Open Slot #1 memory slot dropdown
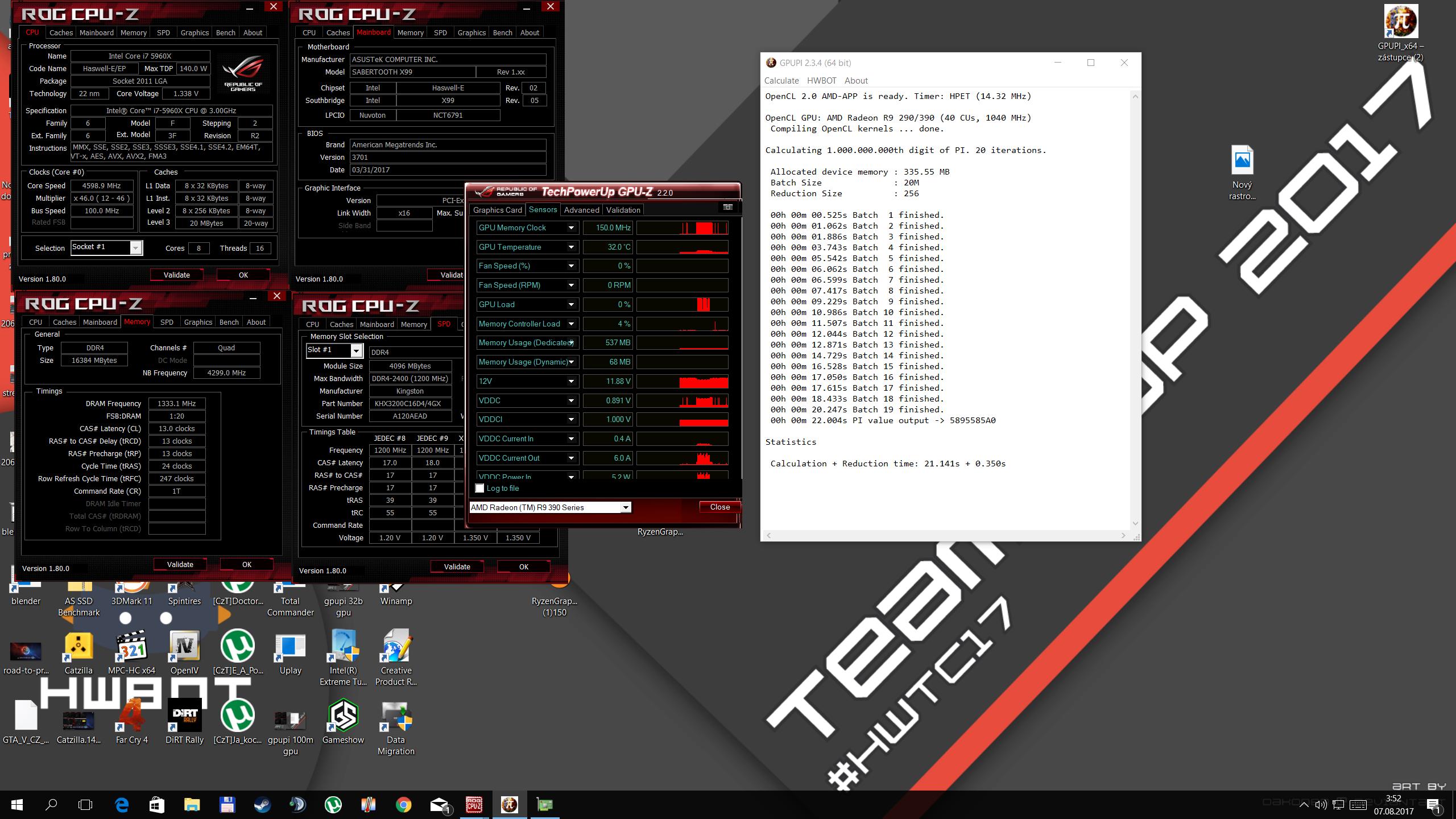The image size is (1456, 819). coord(334,350)
